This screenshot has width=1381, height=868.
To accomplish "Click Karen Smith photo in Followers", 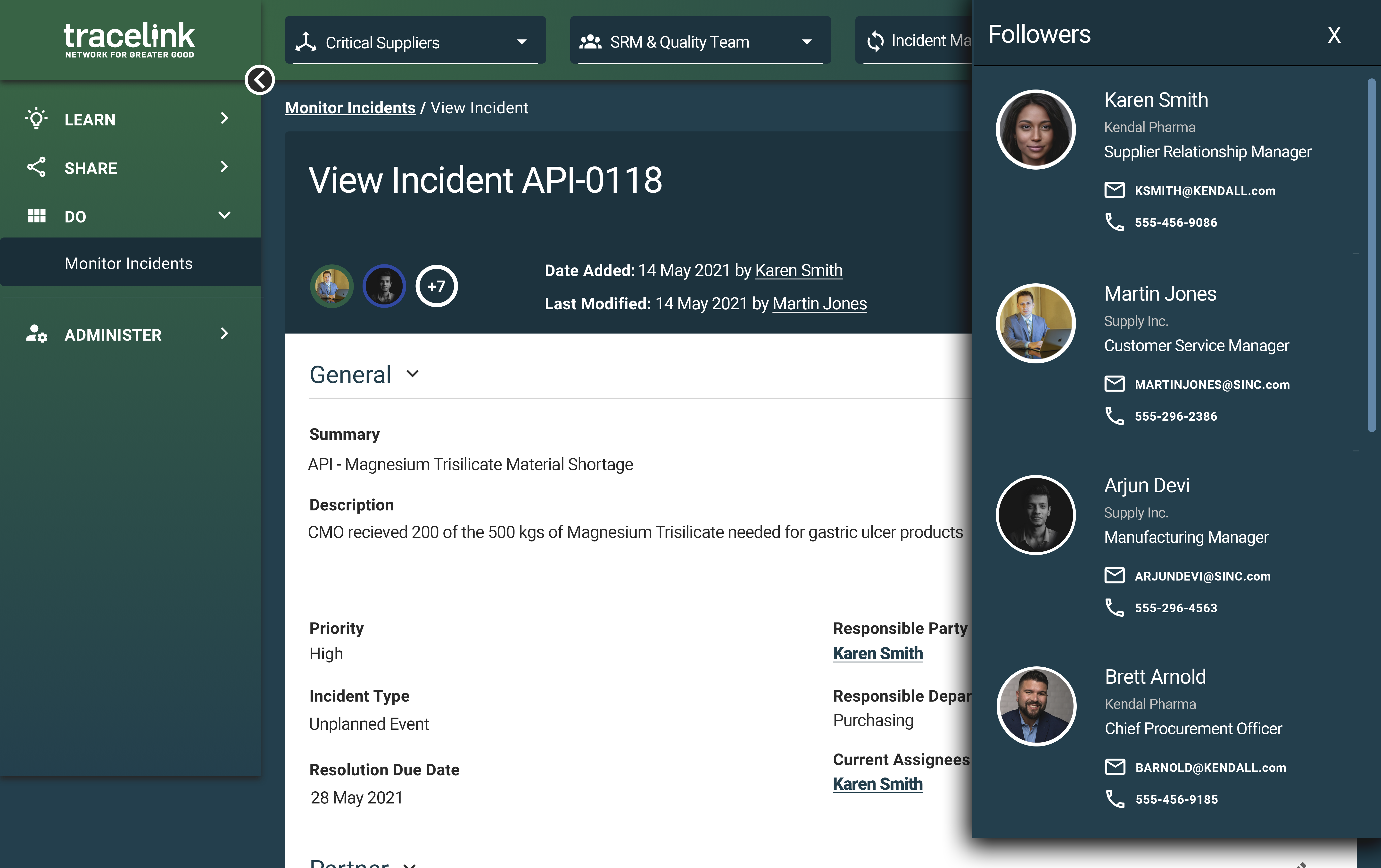I will (x=1036, y=130).
